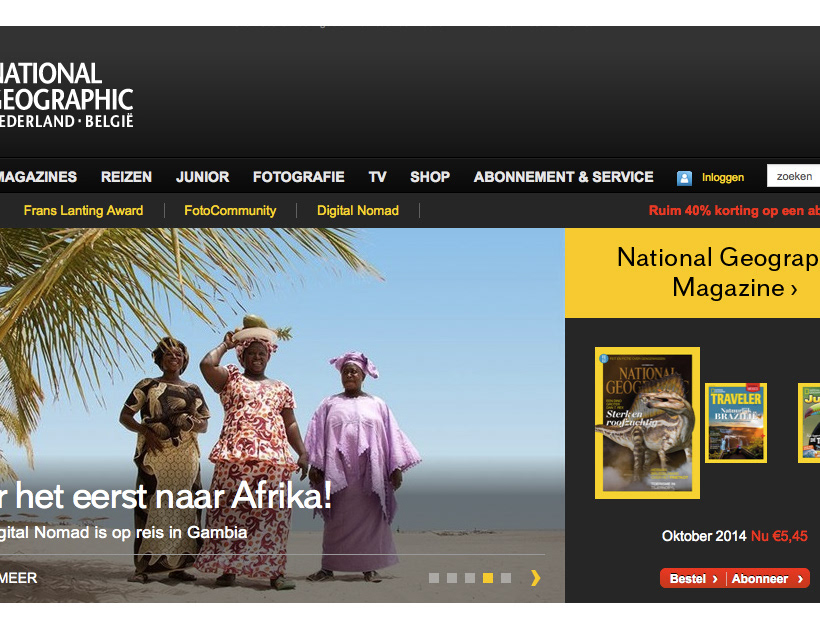Select the Traveler magazine cover thumbnail
Screen dimensions: 820x642
(x=736, y=423)
